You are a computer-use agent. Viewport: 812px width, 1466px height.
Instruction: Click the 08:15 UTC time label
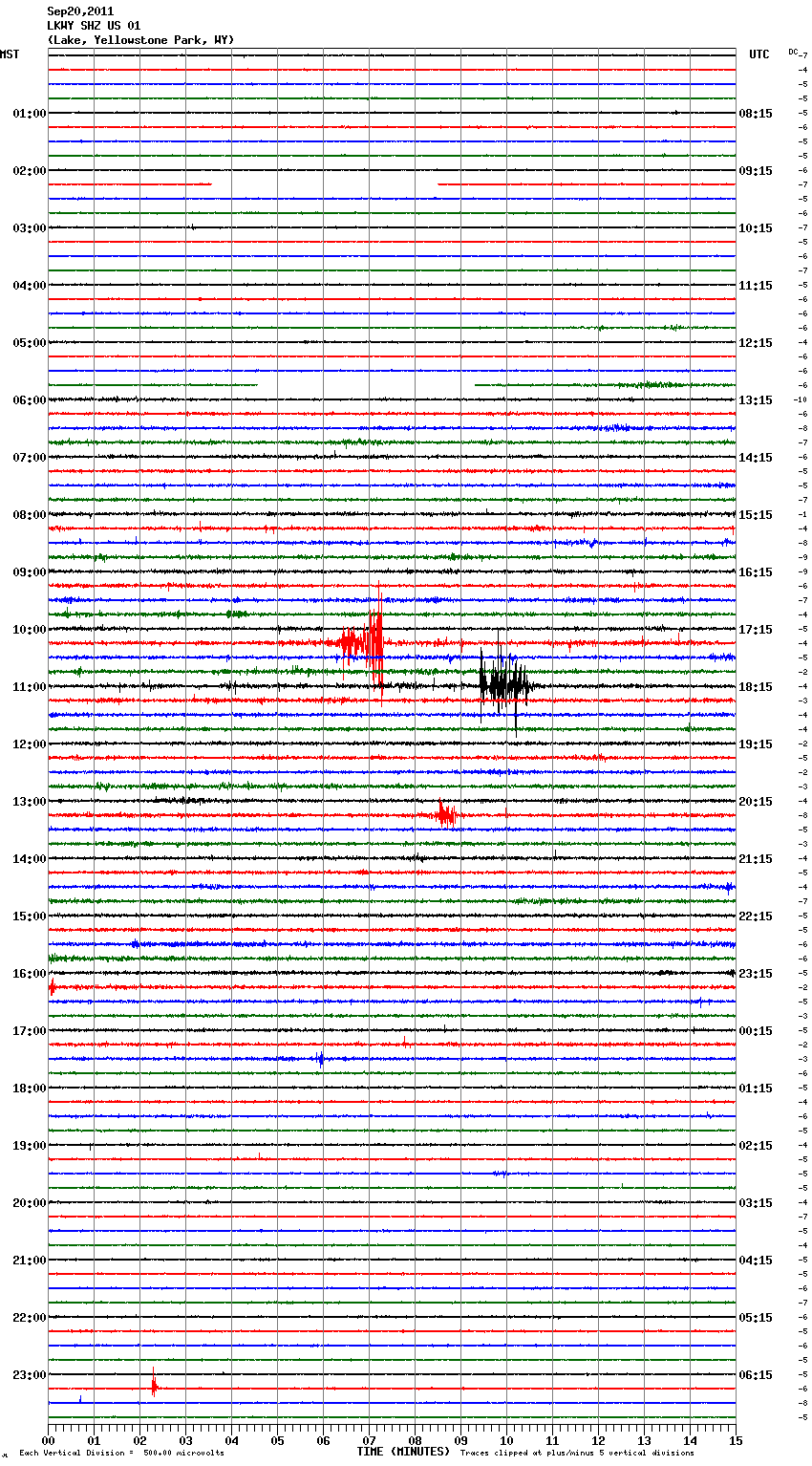click(756, 114)
